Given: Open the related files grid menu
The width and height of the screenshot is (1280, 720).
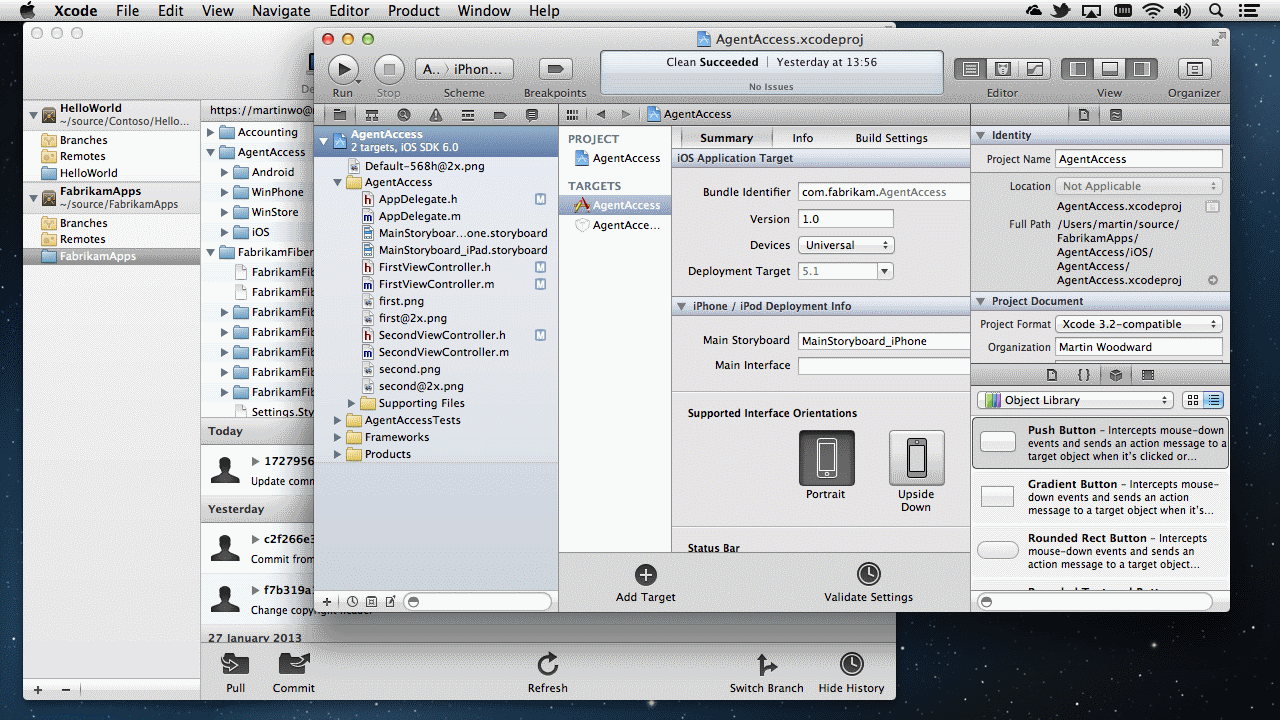Looking at the screenshot, I should 573,115.
